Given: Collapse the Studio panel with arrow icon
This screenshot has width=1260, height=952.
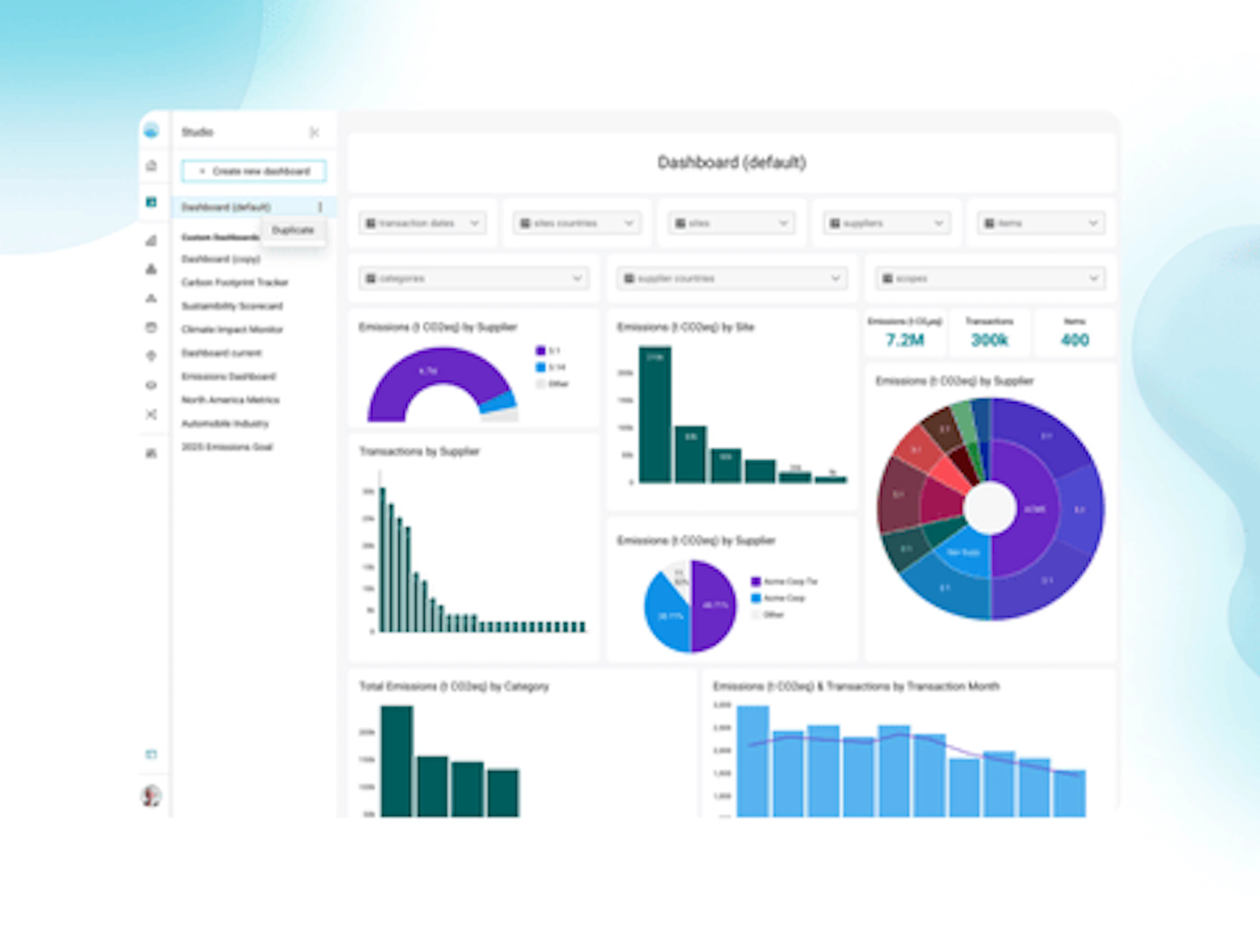Looking at the screenshot, I should [314, 132].
